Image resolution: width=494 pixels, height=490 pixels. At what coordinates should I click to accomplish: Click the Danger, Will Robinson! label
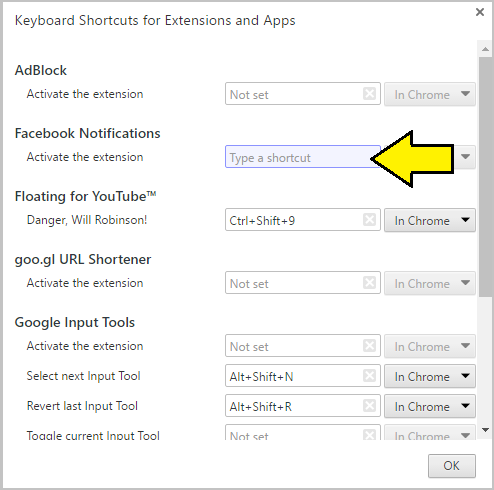87,220
